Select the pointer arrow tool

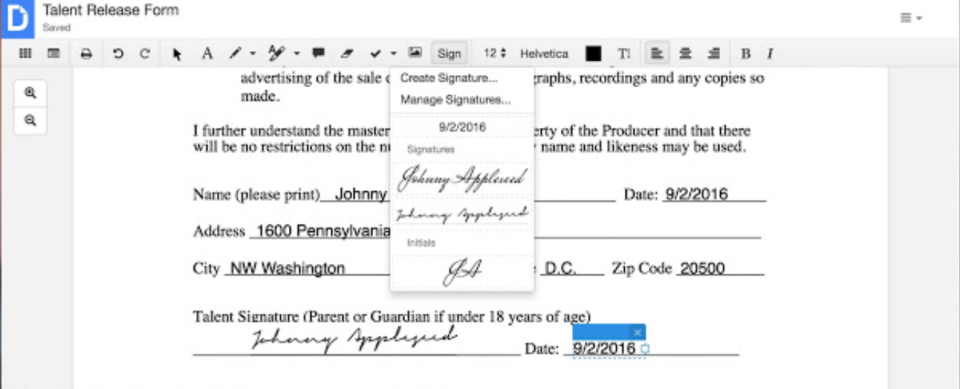pos(177,54)
